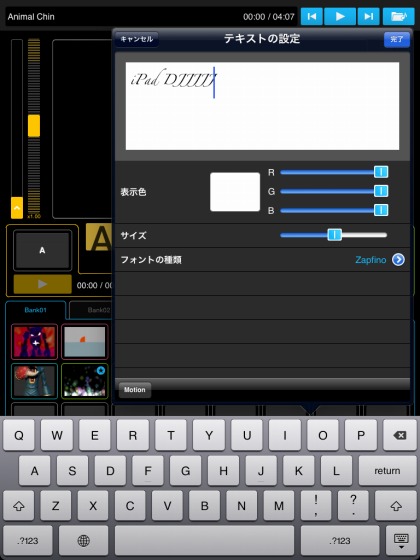
Task: Tap the キャンセル button
Action: pos(137,39)
